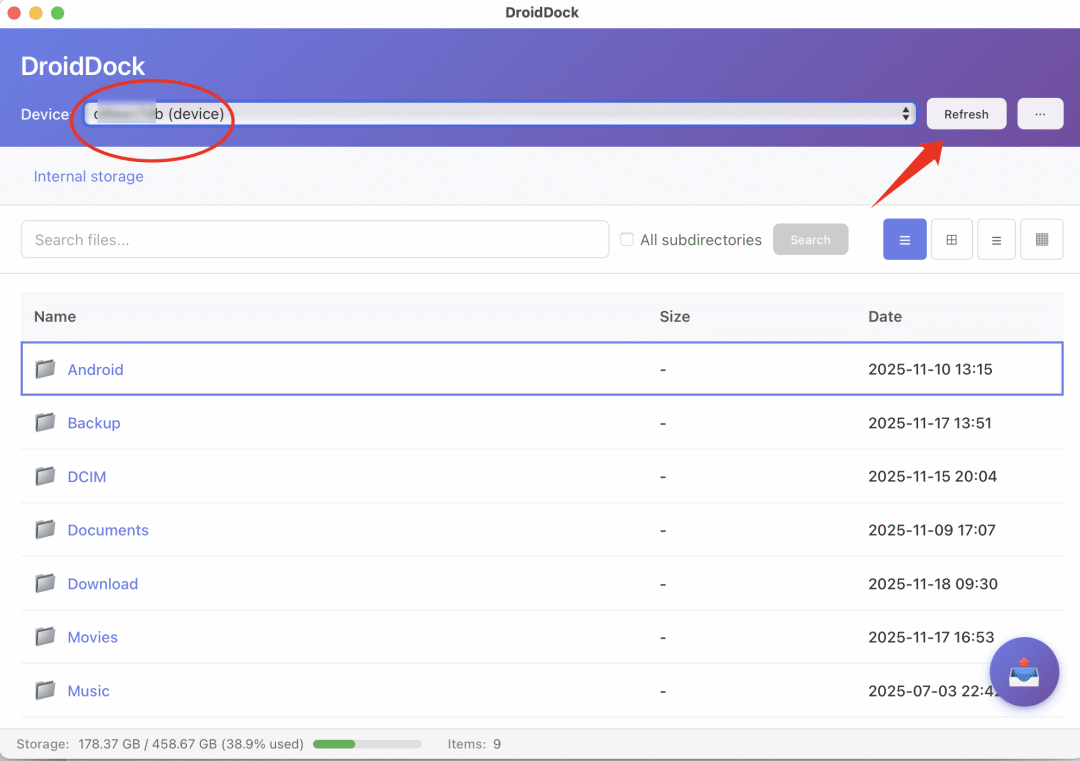Click the DCIM folder icon
Viewport: 1080px width, 761px height.
45,476
